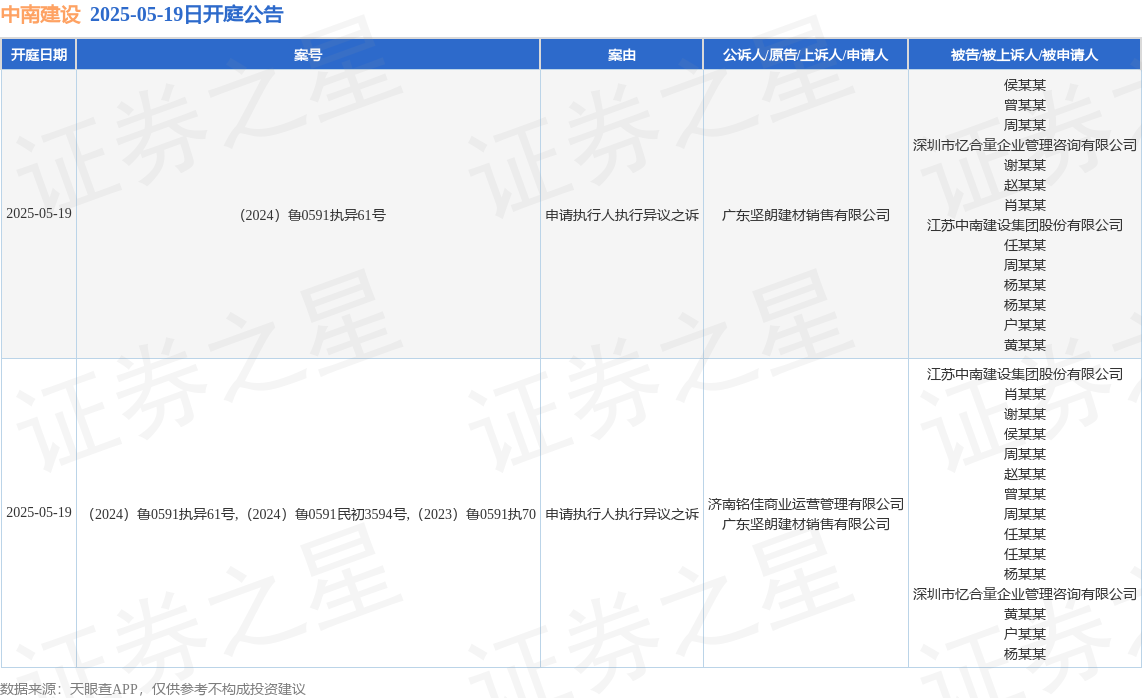The image size is (1142, 698).
Task: Select 周某某 directly below 侯某某 in second row
Action: point(1025,455)
